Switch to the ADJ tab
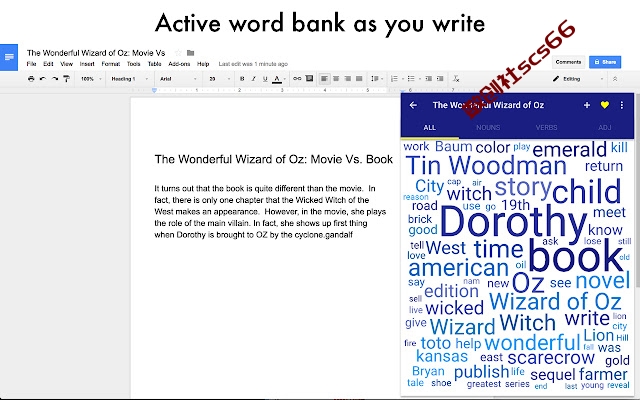Viewport: 640px width, 400px height. [604, 128]
